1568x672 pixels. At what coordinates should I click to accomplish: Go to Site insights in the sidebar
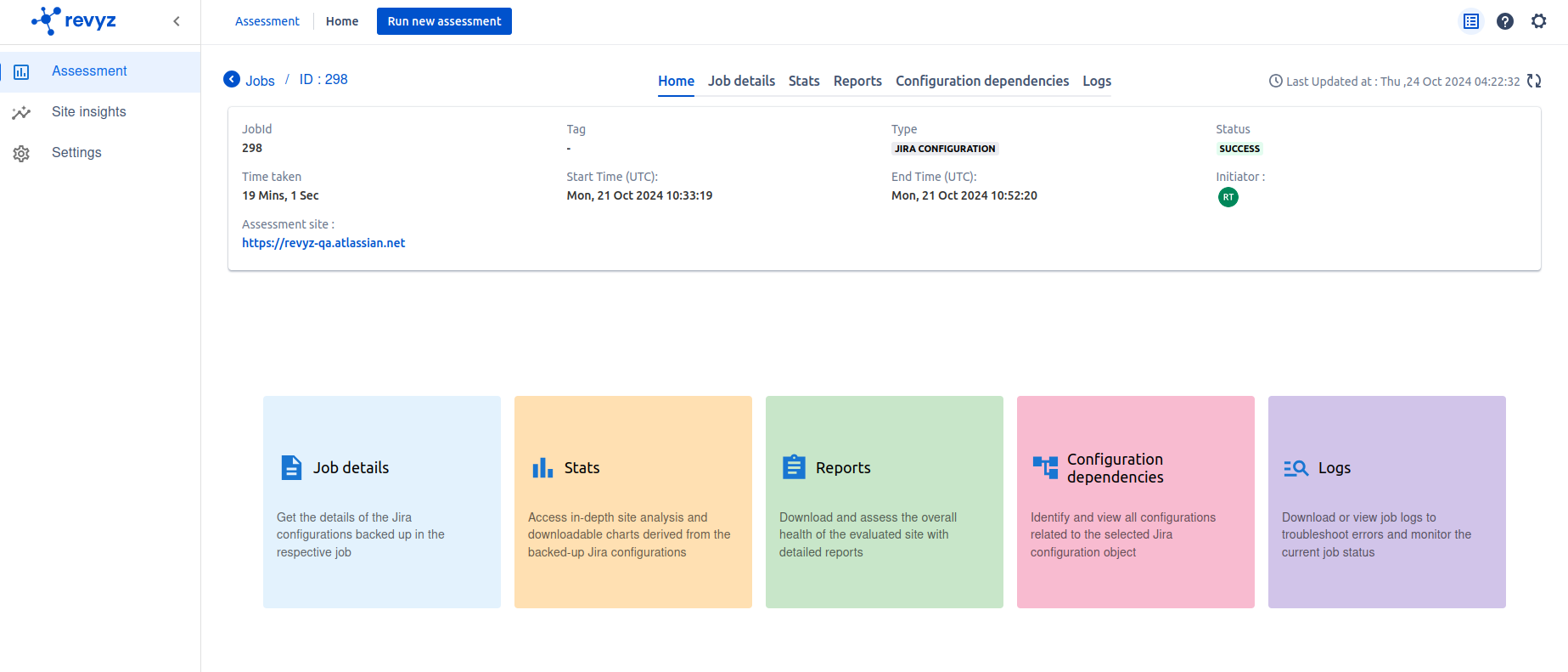89,112
